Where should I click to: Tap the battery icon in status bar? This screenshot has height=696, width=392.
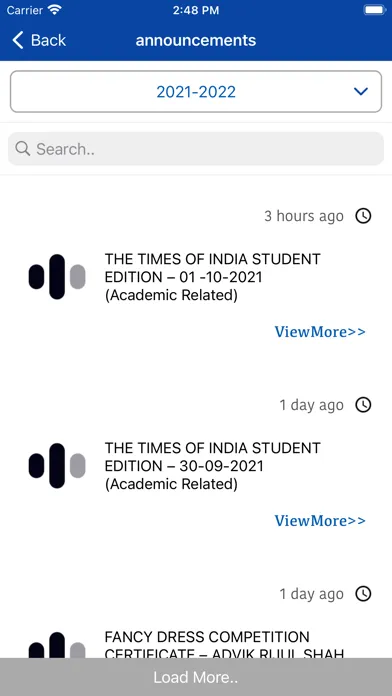click(x=374, y=10)
